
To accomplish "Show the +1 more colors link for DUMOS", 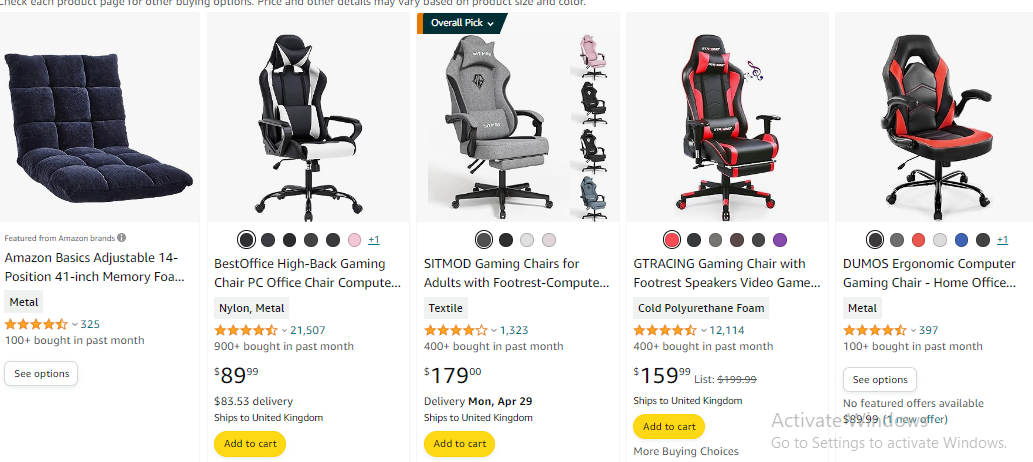I will pyautogui.click(x=1002, y=240).
